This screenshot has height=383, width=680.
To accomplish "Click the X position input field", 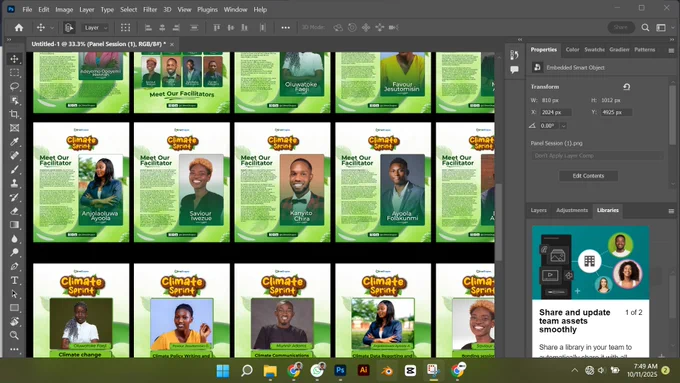I will click(x=556, y=112).
